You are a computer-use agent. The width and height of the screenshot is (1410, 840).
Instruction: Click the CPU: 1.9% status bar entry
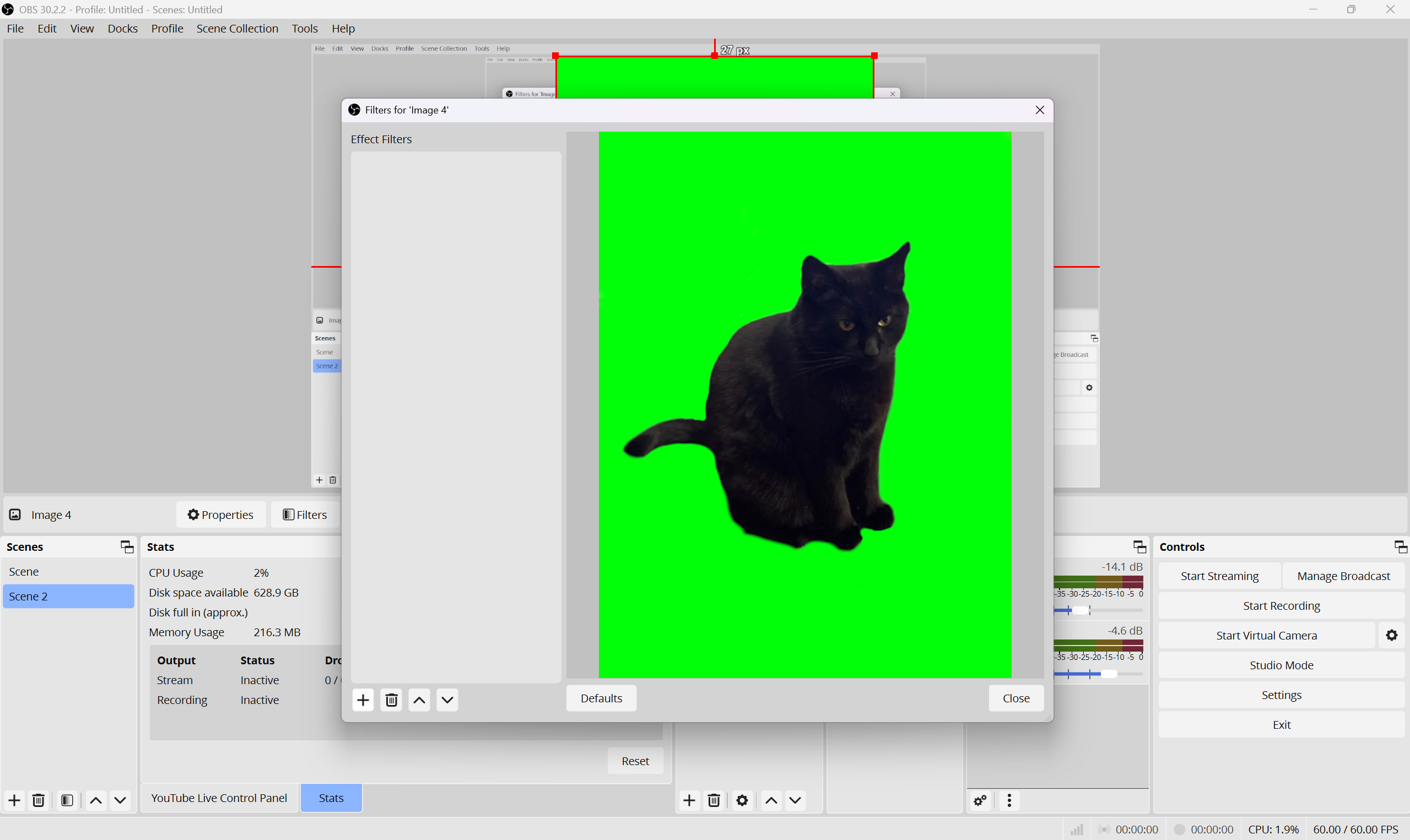coord(1273,829)
